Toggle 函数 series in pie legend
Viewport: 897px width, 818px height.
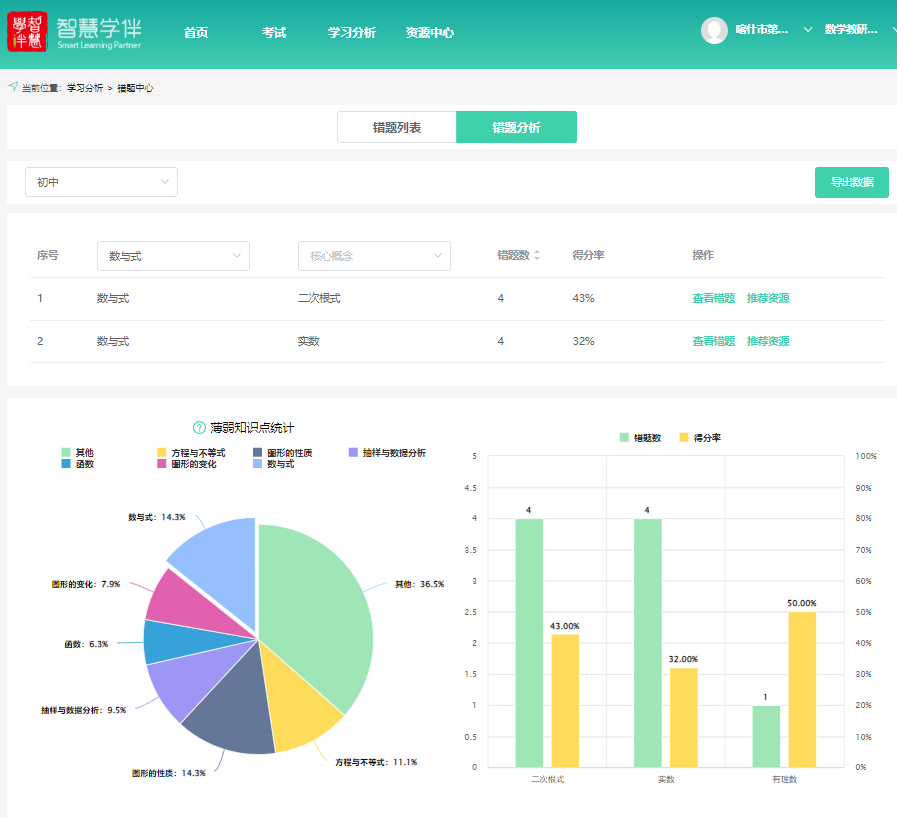coord(77,464)
